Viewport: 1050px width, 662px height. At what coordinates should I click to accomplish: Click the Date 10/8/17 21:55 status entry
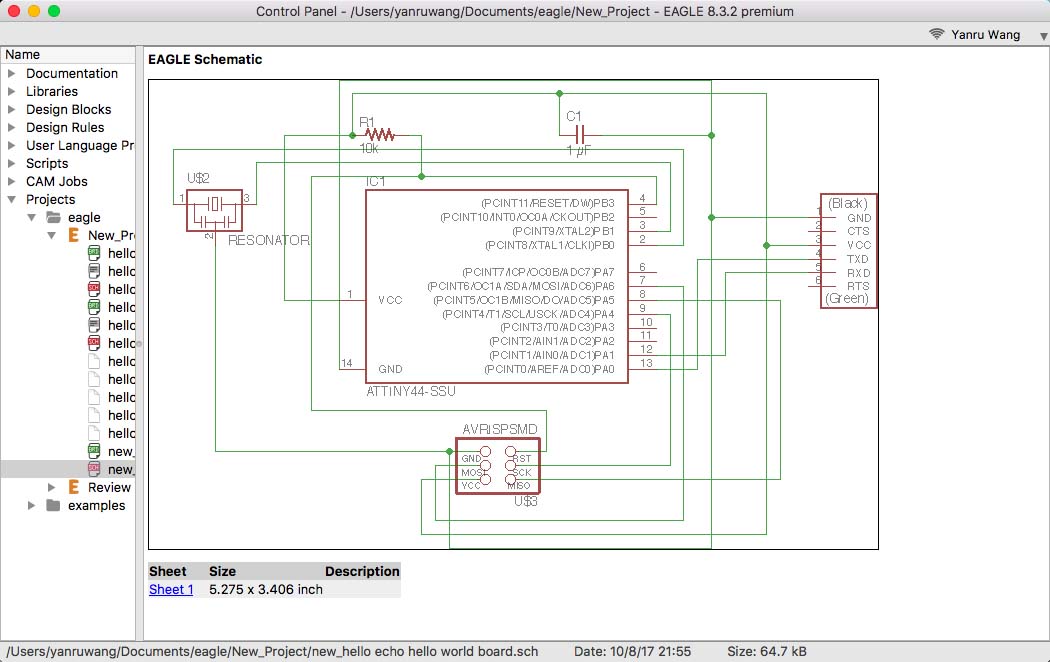tap(632, 652)
